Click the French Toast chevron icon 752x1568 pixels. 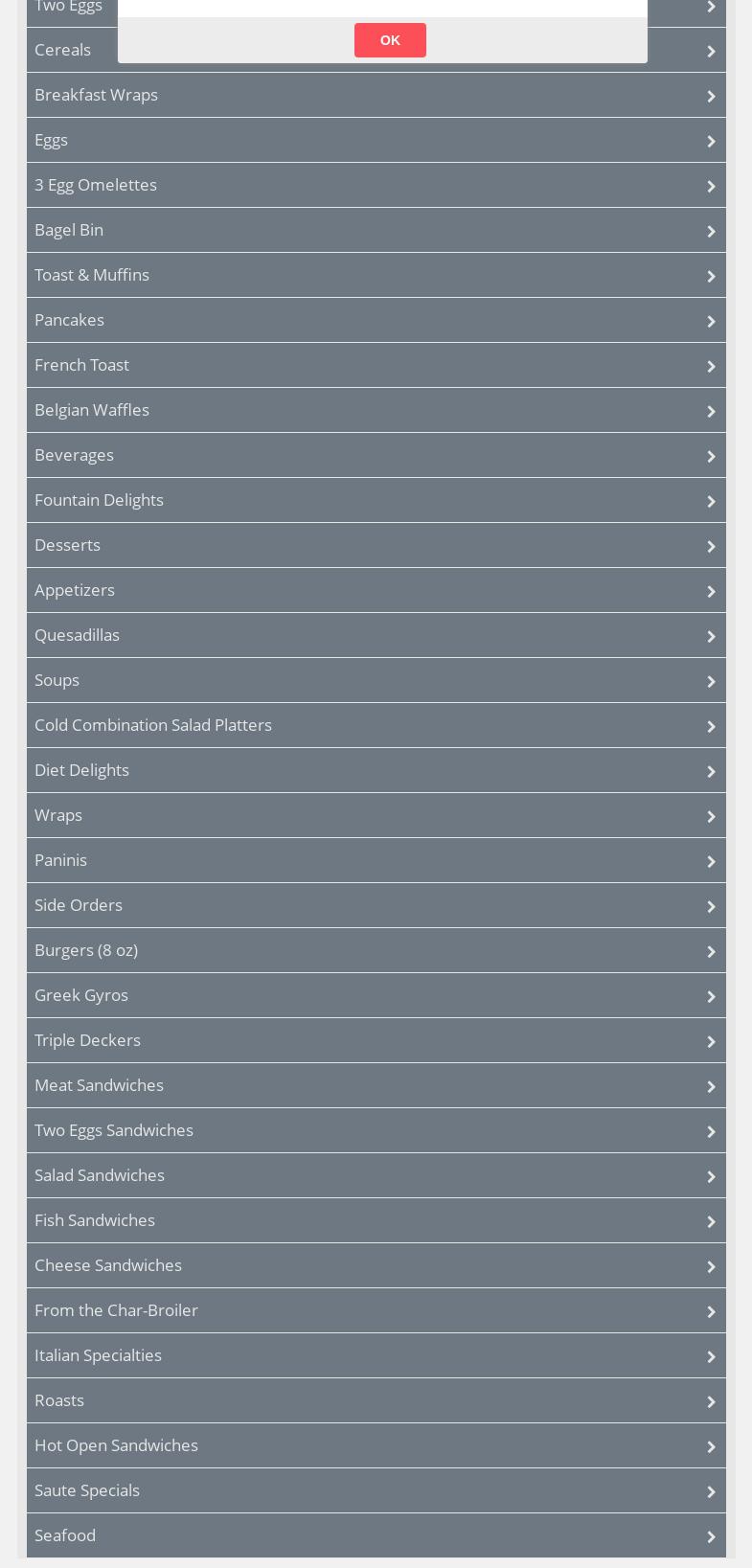[x=711, y=366]
